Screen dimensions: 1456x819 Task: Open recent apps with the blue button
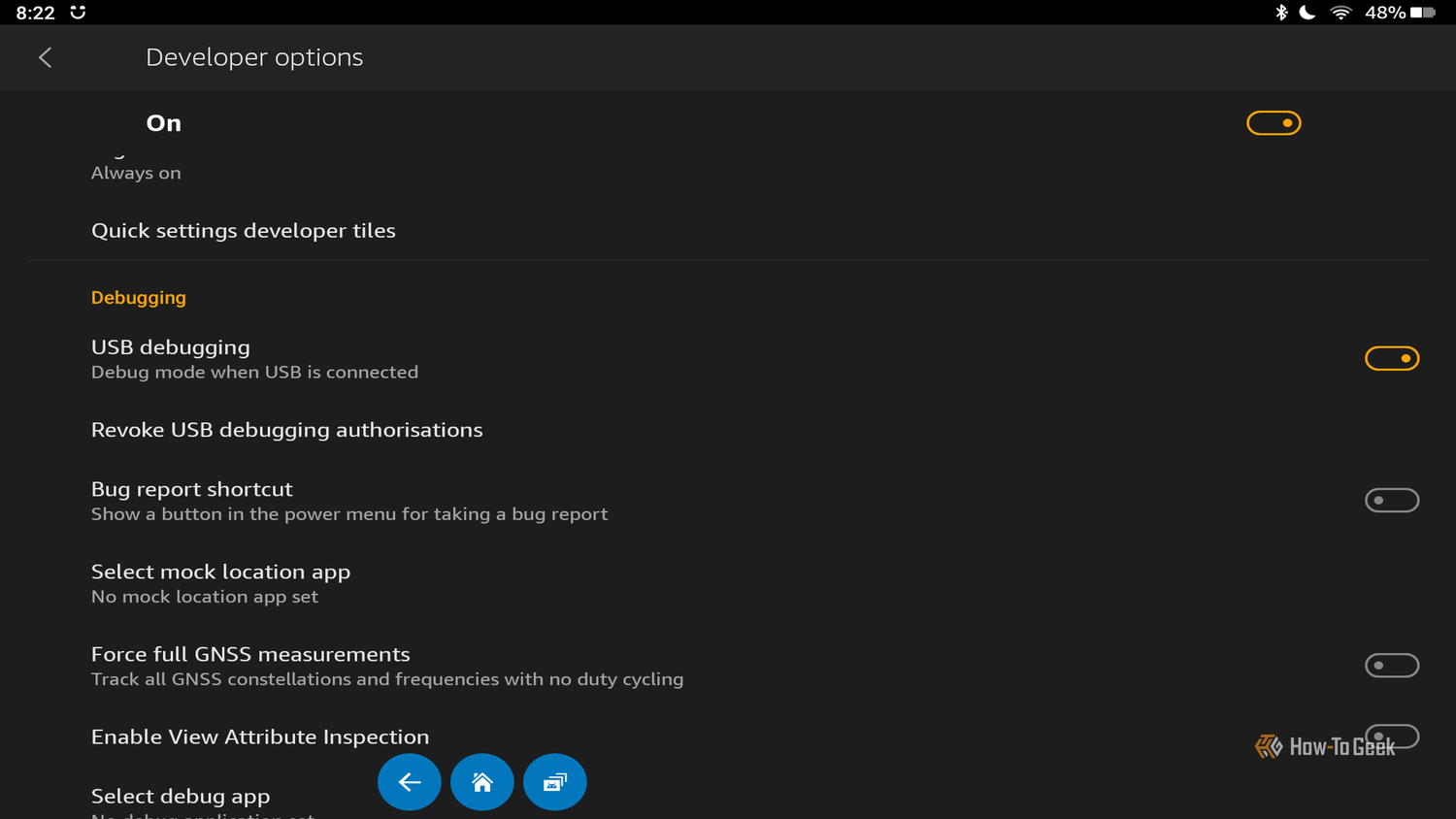[x=555, y=782]
